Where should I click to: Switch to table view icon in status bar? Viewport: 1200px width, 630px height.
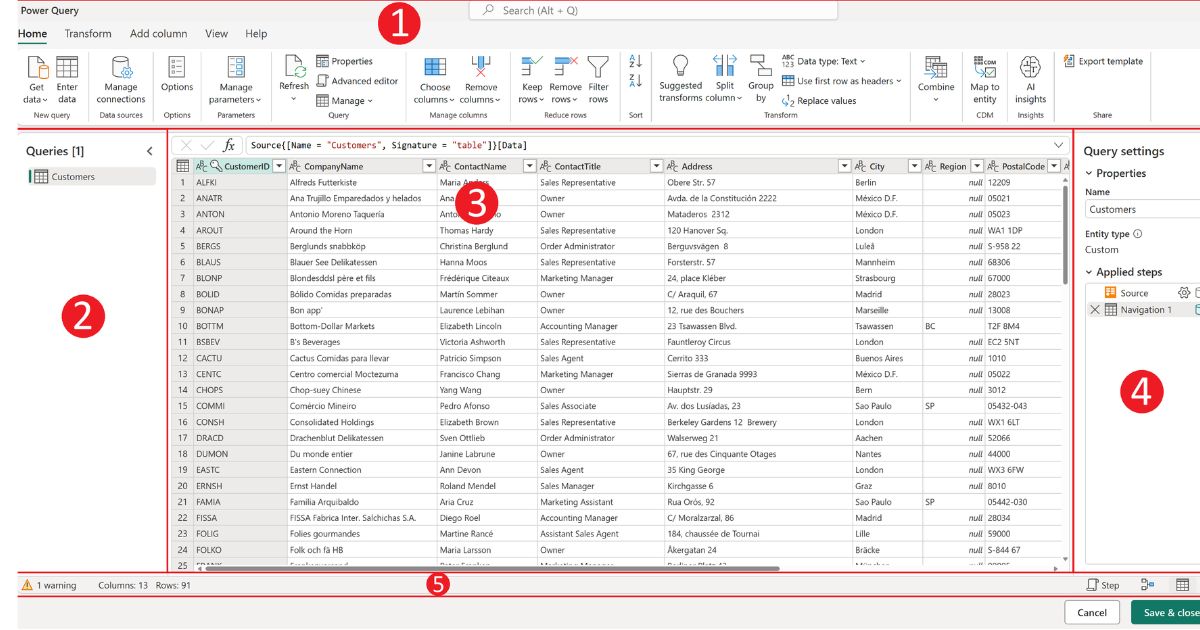tap(1182, 585)
